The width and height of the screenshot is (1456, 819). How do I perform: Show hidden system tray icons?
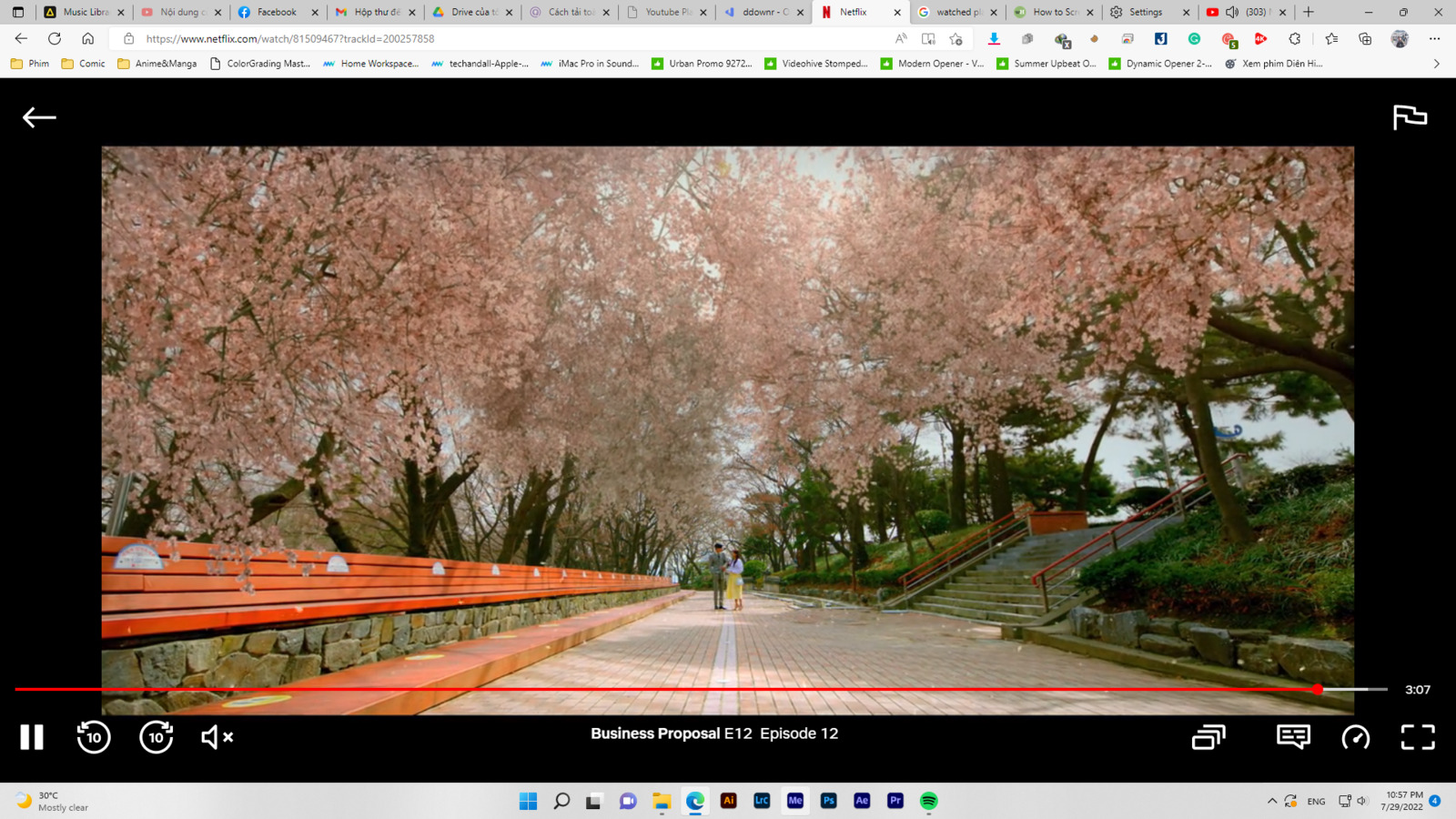point(1271,801)
